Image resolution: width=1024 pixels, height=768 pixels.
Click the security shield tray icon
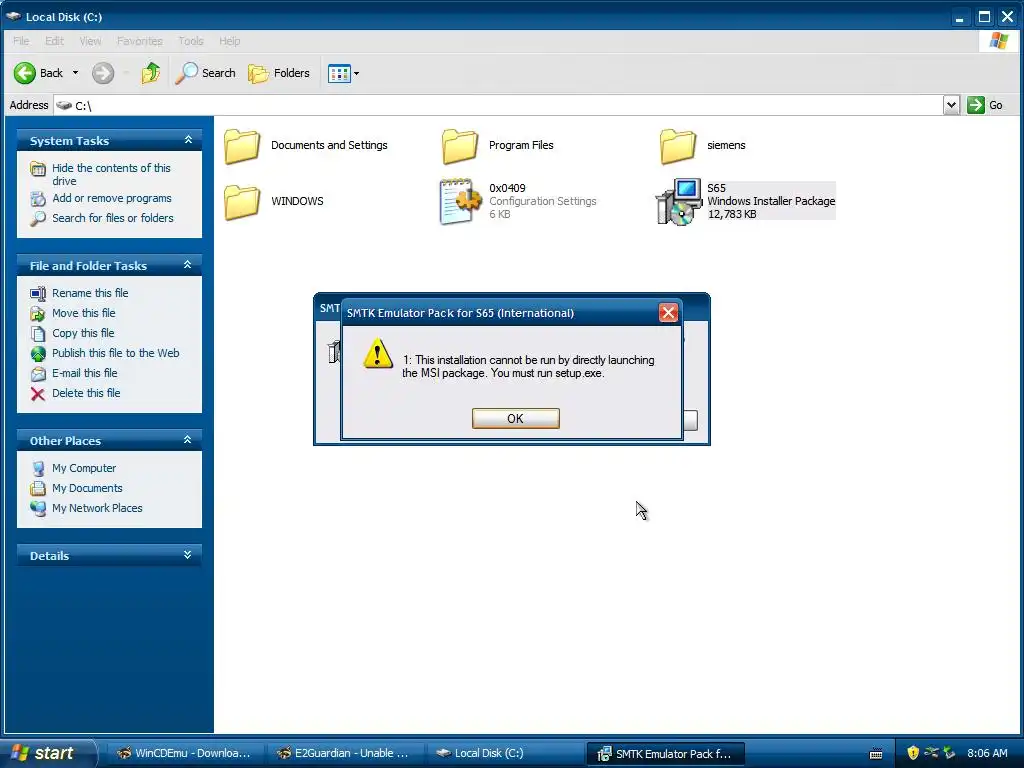point(912,754)
